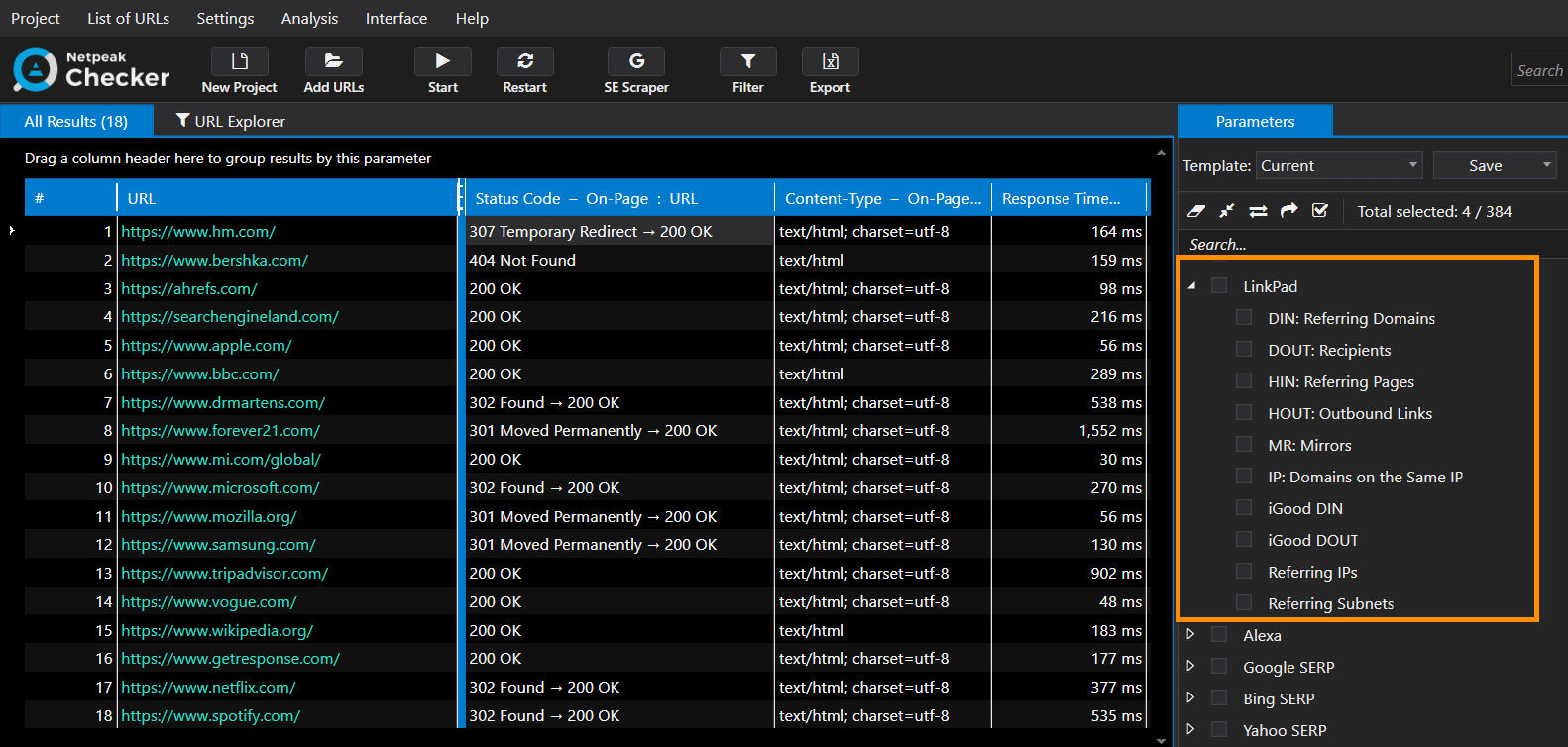This screenshot has width=1568, height=747.
Task: Expand the Bing SERP parameter group
Action: point(1190,697)
